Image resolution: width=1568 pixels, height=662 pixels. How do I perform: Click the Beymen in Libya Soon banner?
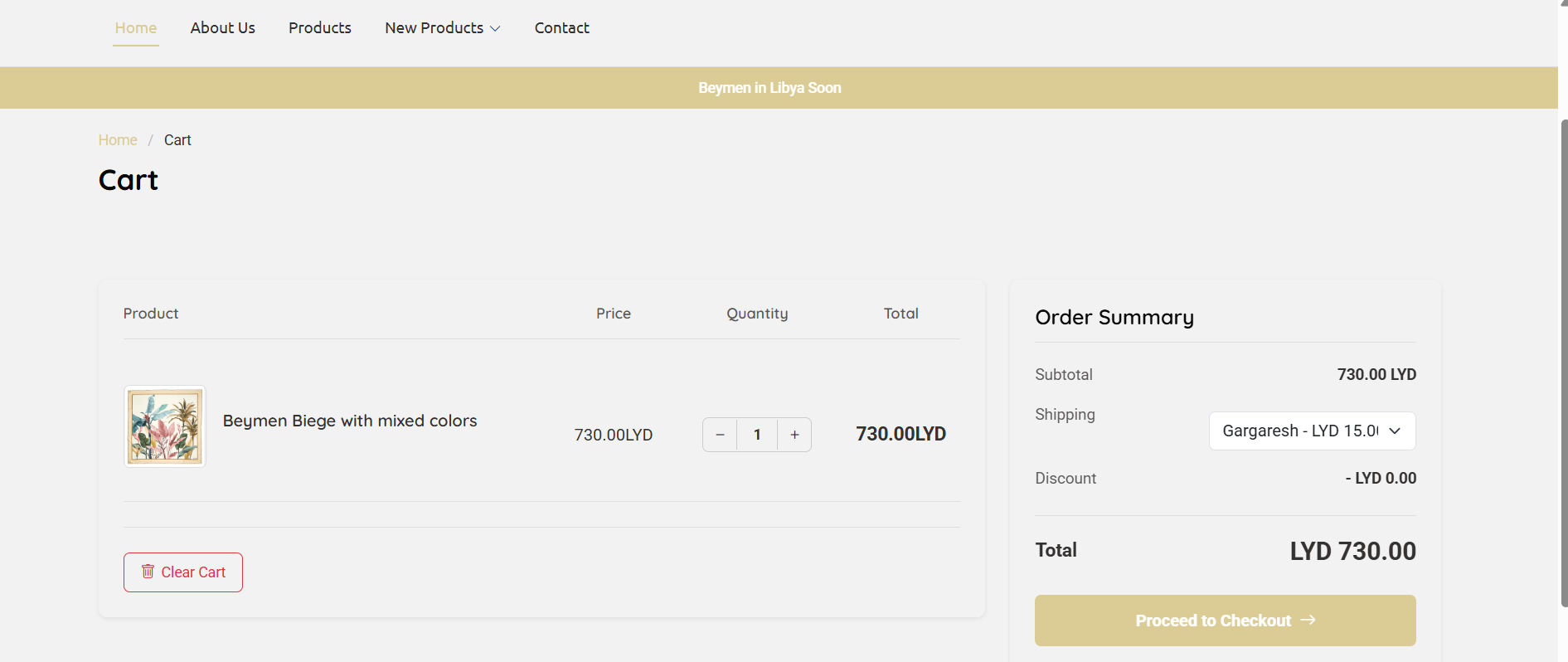coord(769,88)
